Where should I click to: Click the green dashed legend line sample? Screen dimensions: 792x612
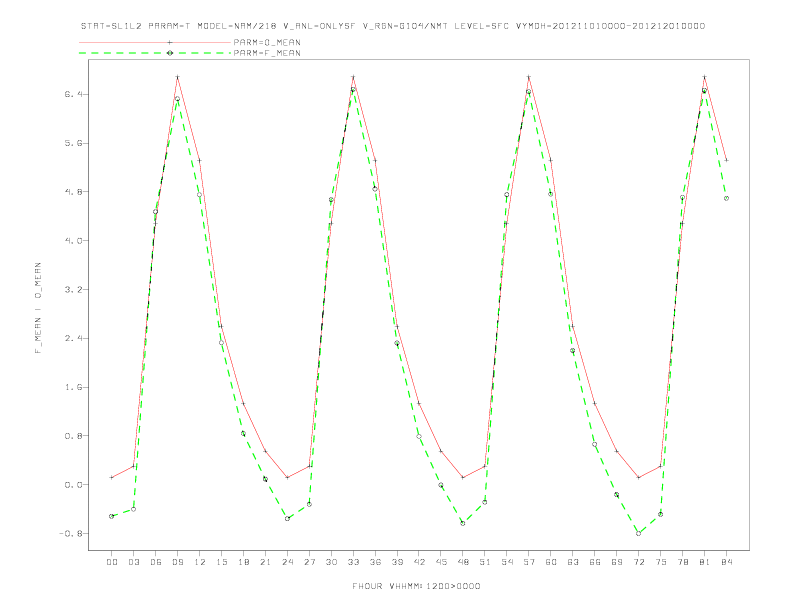click(x=155, y=53)
